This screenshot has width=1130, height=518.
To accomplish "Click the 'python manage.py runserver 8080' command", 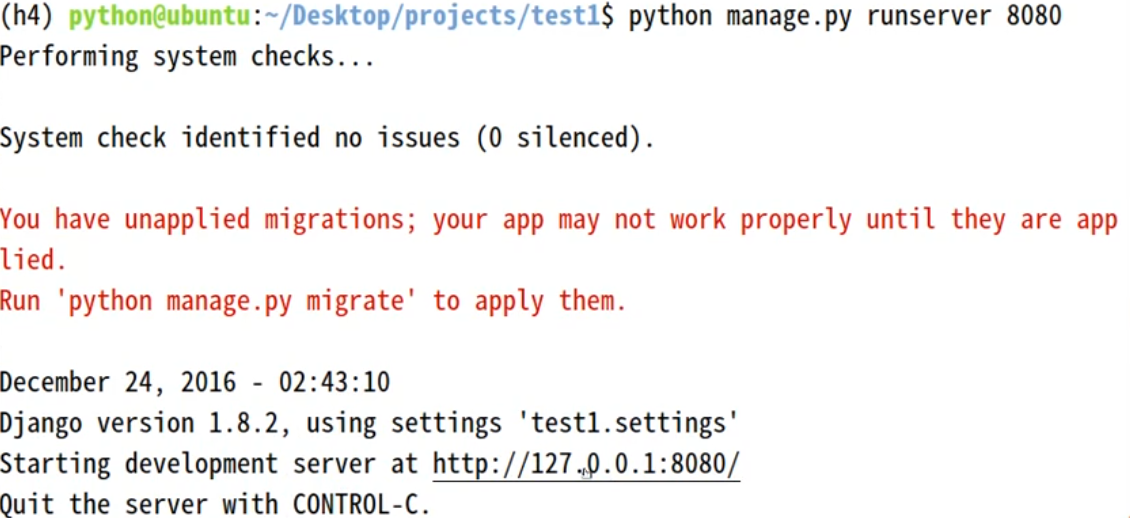I will pos(845,16).
